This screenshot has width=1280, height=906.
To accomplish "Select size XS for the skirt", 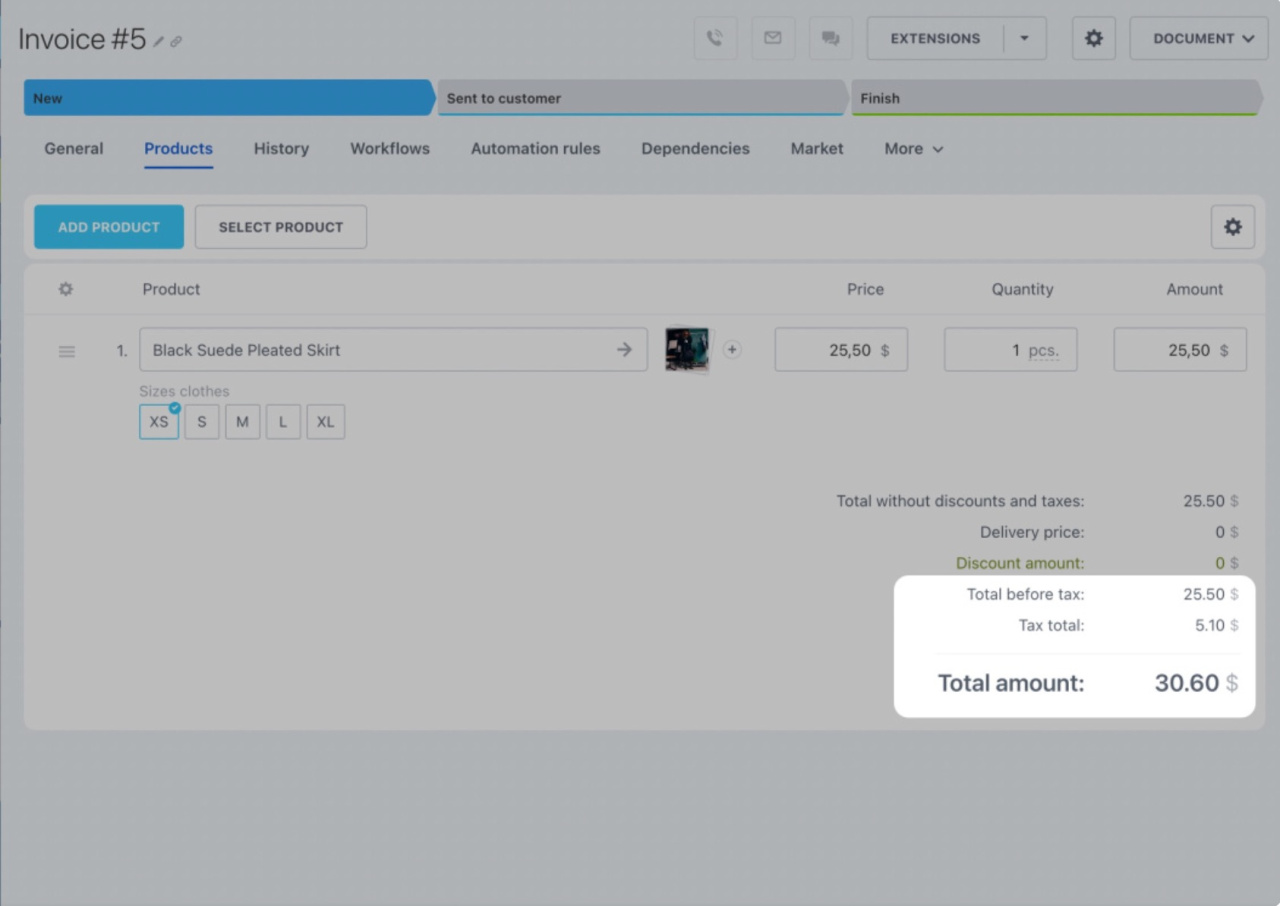I will pyautogui.click(x=159, y=422).
